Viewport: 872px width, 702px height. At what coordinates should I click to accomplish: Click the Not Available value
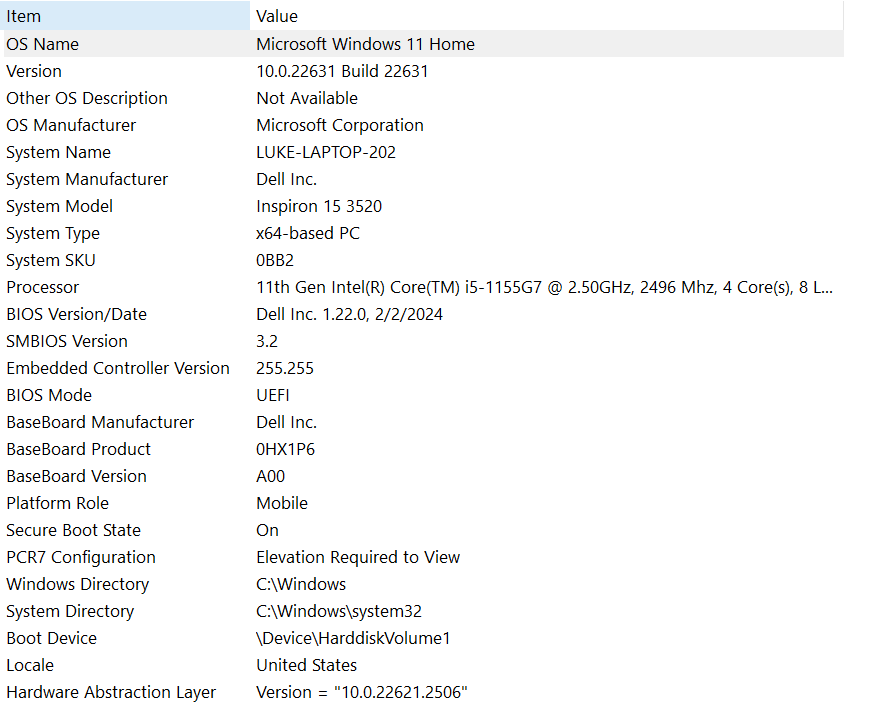click(x=307, y=98)
